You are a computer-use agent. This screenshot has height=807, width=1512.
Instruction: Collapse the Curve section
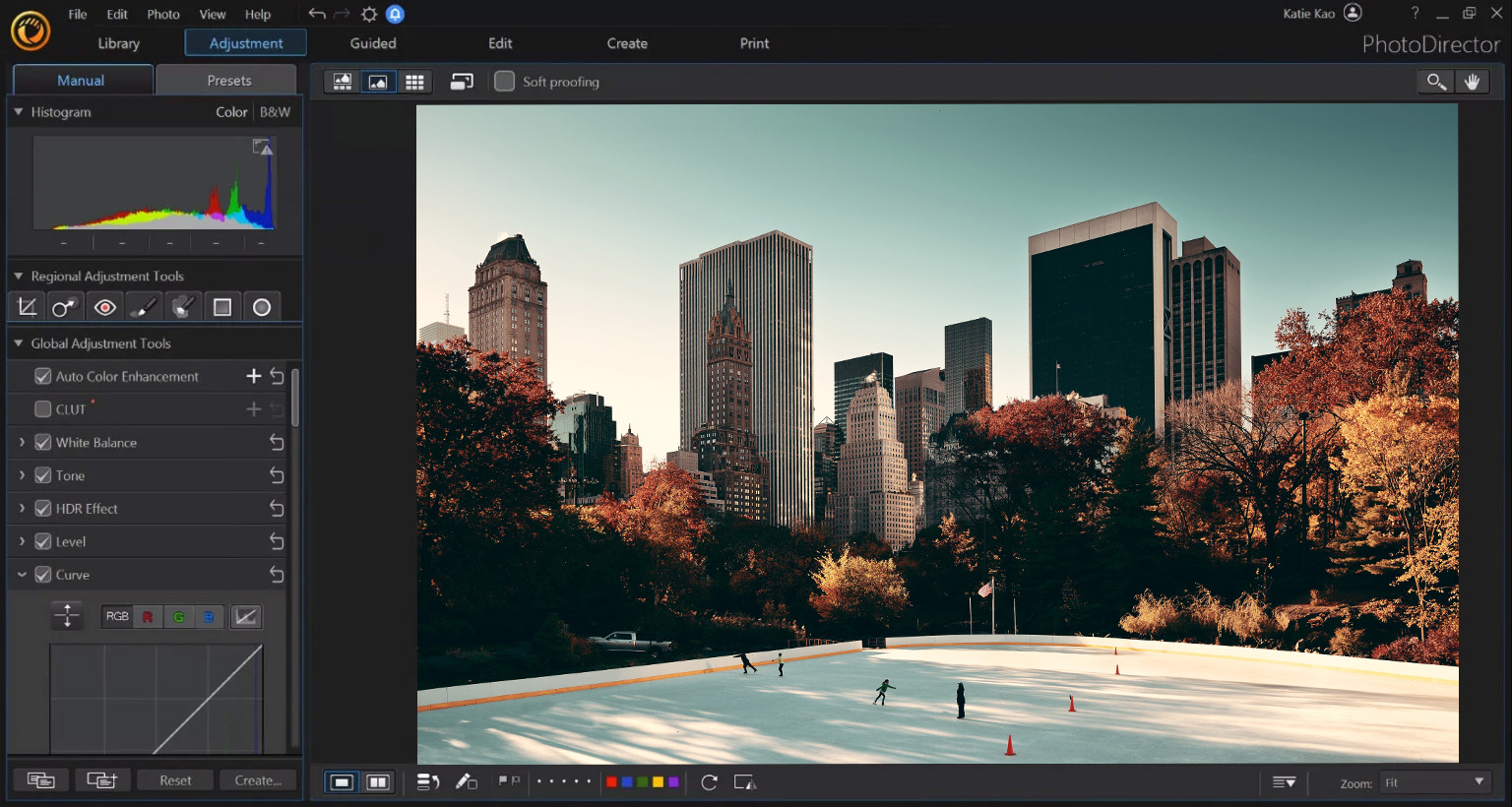22,575
